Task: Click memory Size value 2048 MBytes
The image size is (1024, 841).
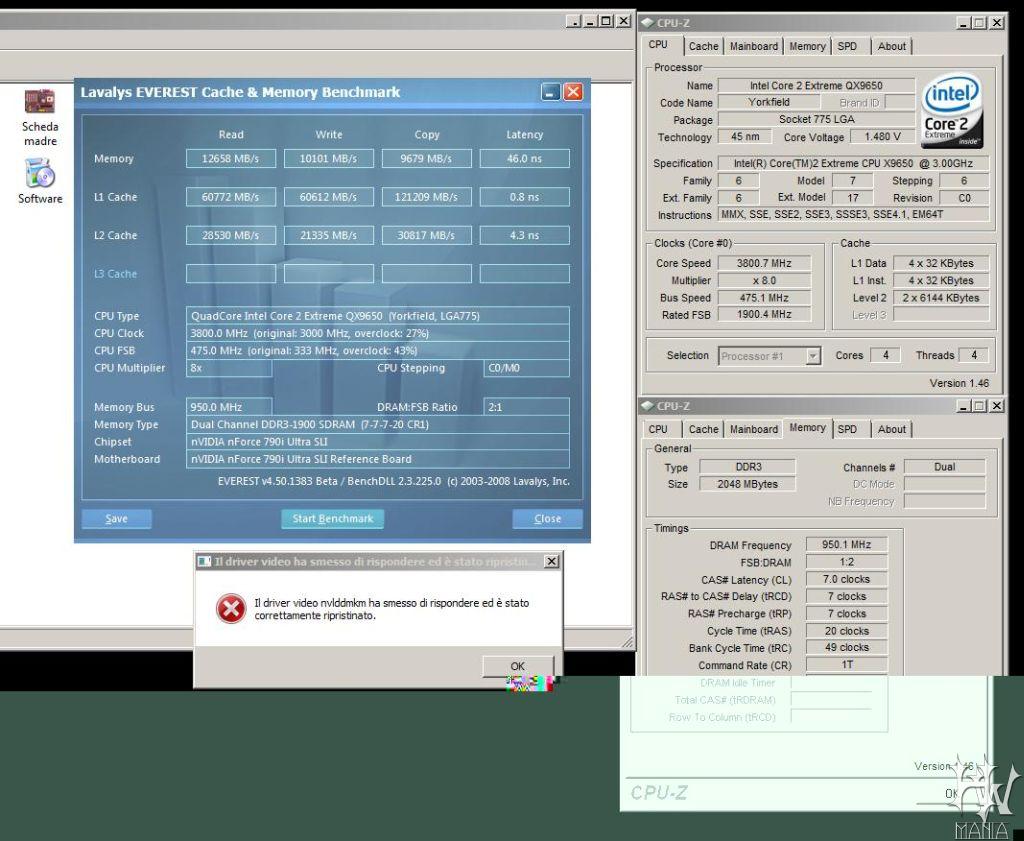Action: (748, 484)
